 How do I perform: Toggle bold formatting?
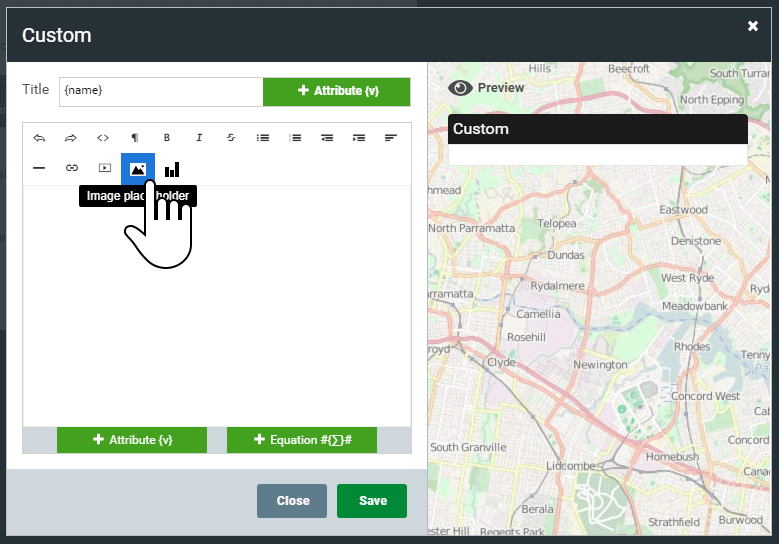coord(167,138)
